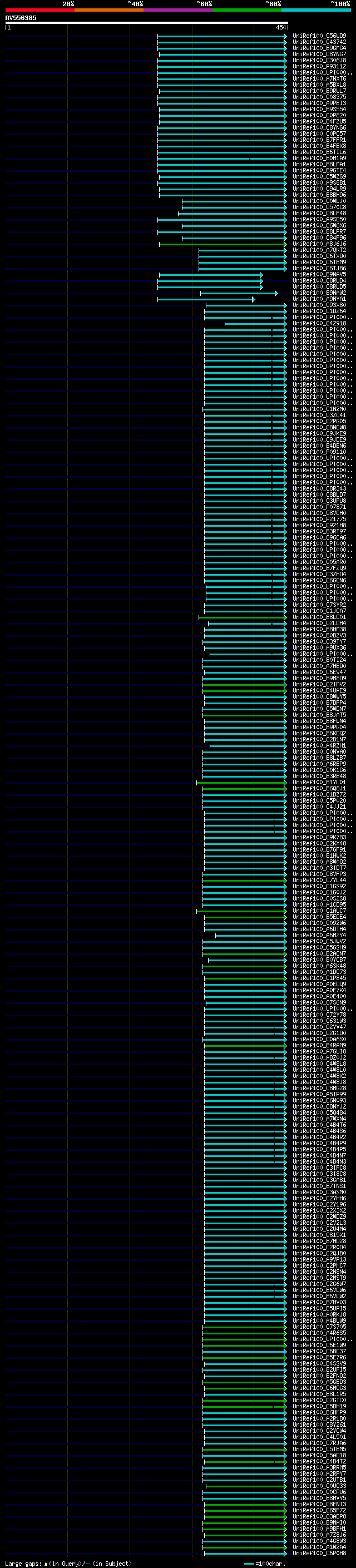Select hit label UniRef100_Q8RUD4

(319, 280)
